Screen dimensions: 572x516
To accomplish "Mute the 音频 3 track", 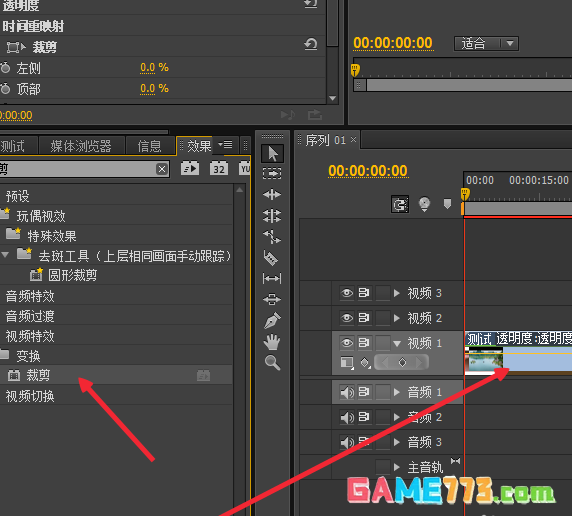I will click(347, 442).
